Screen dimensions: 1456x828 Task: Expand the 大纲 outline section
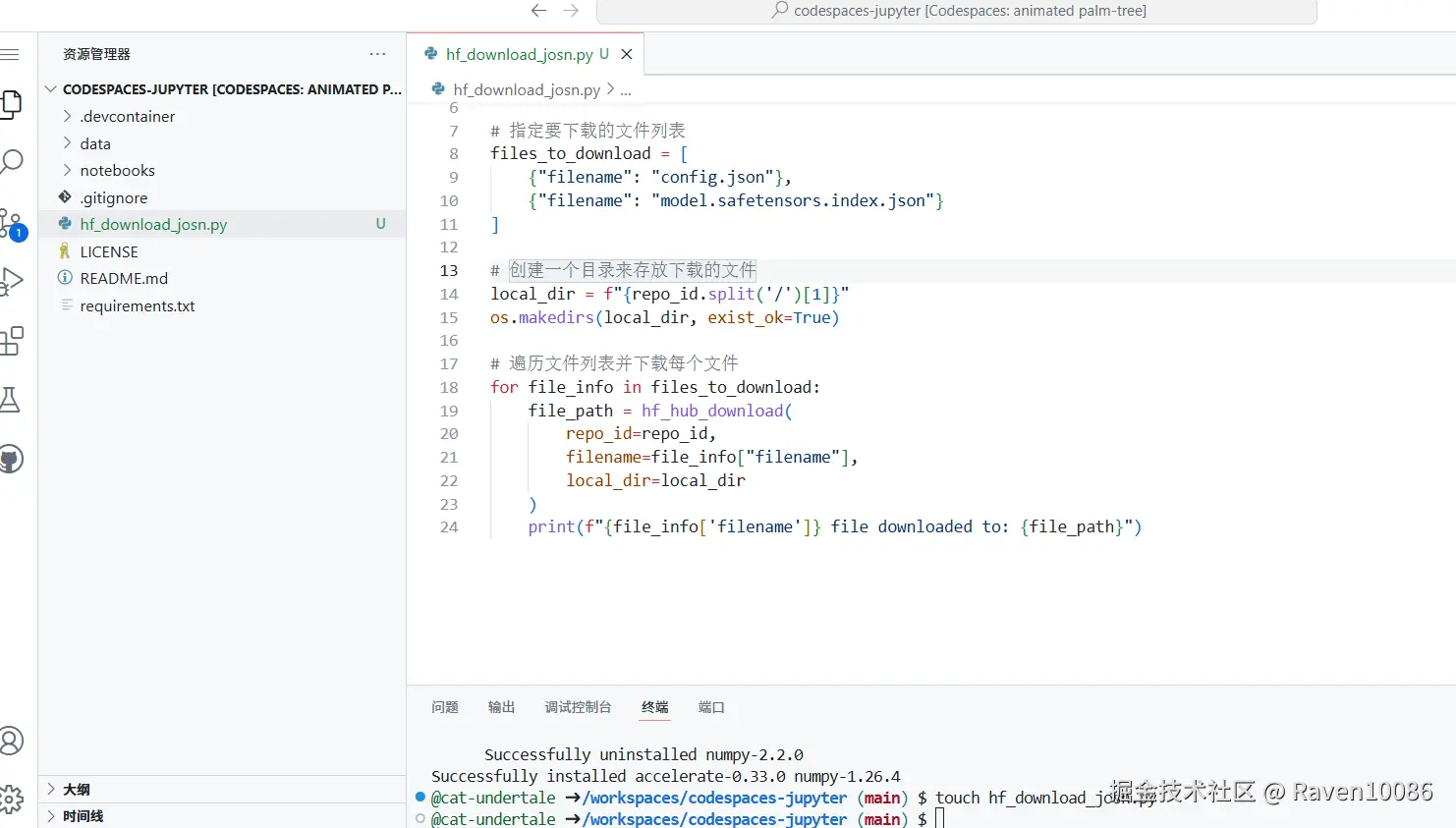(x=224, y=789)
